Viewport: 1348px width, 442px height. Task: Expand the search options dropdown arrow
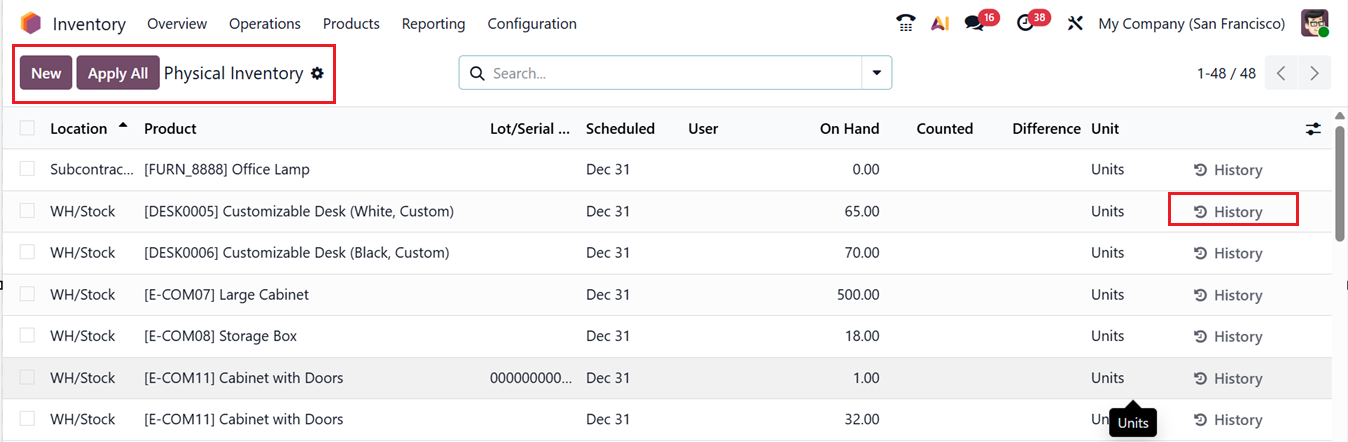tap(877, 73)
